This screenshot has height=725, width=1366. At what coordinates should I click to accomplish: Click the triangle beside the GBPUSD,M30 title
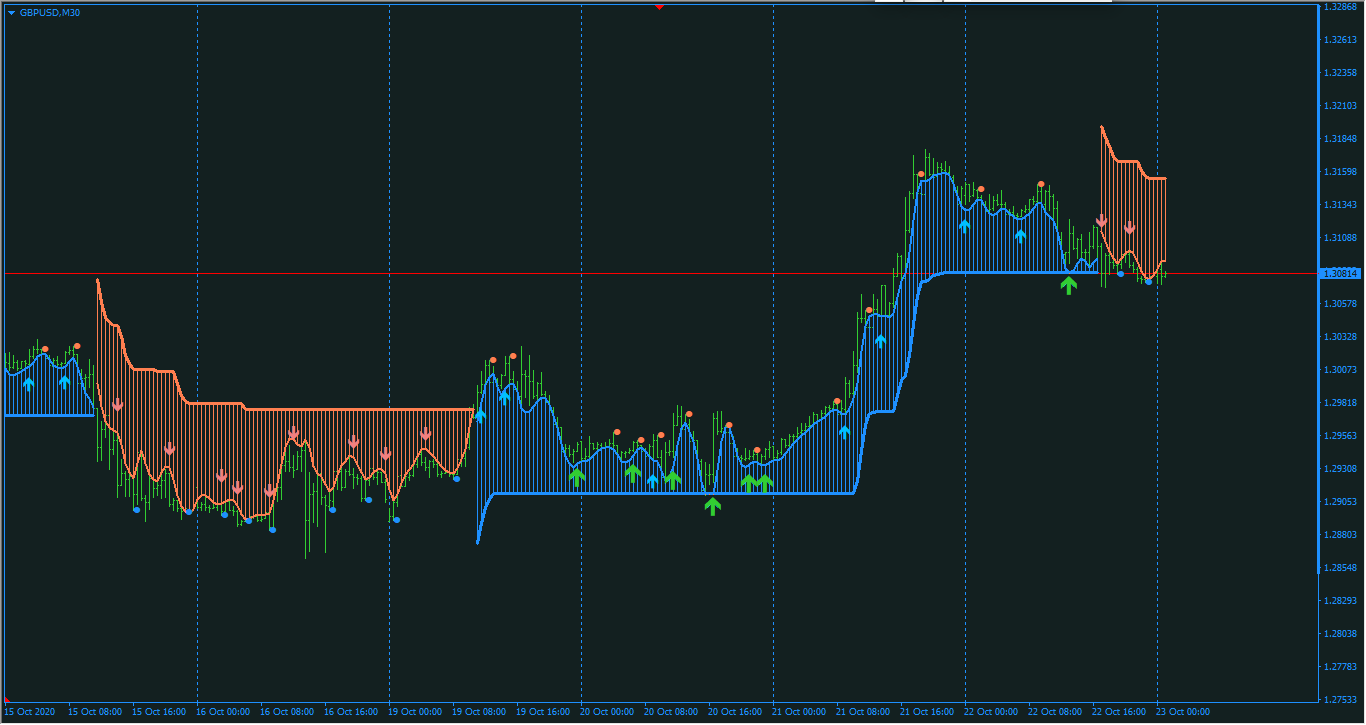point(11,12)
